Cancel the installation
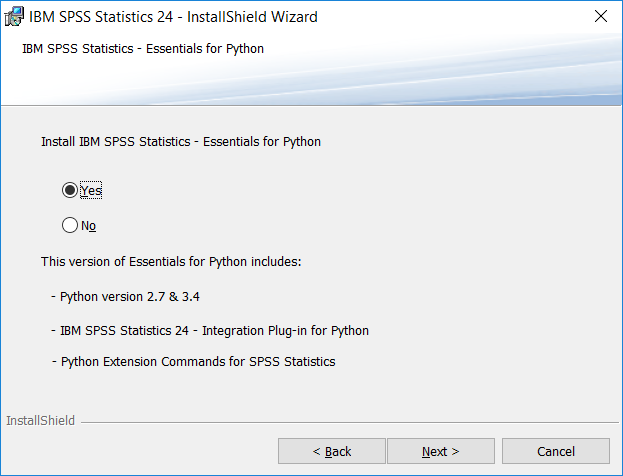623x476 pixels. click(x=556, y=451)
